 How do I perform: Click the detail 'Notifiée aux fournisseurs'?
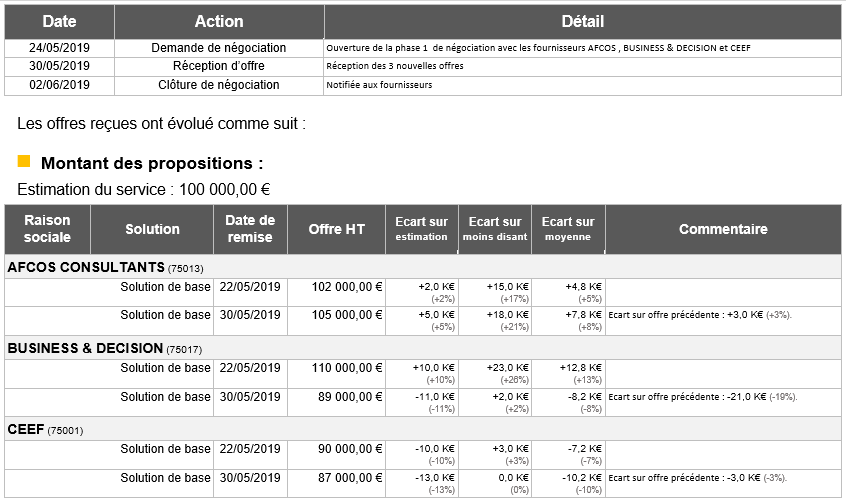[x=379, y=85]
